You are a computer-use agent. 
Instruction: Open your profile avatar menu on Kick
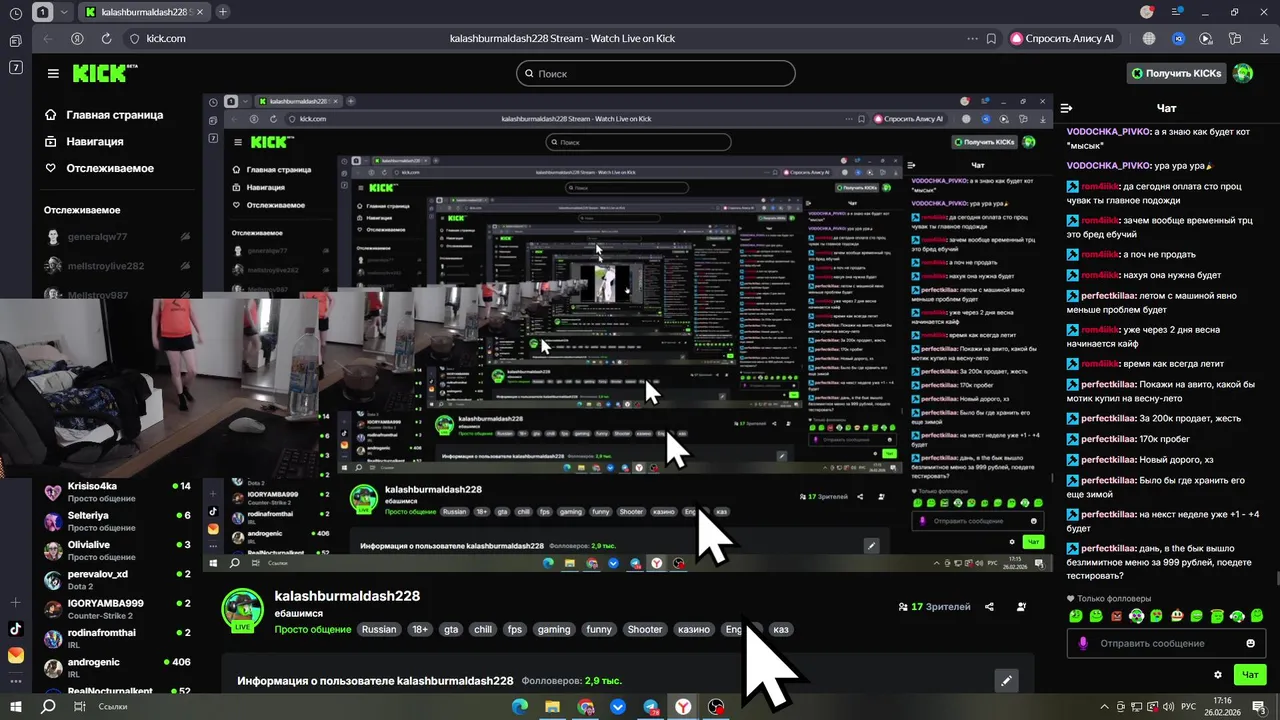[x=1243, y=73]
